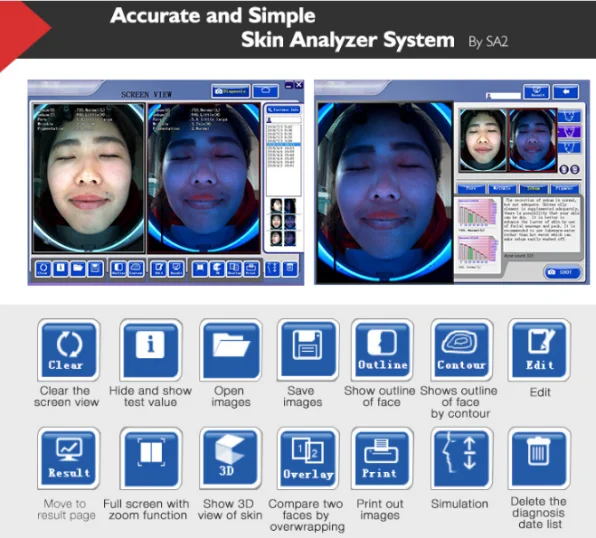Screen dimensions: 596x538
Task: Select Overlay in the Screen View toolbar
Action: tap(234, 269)
